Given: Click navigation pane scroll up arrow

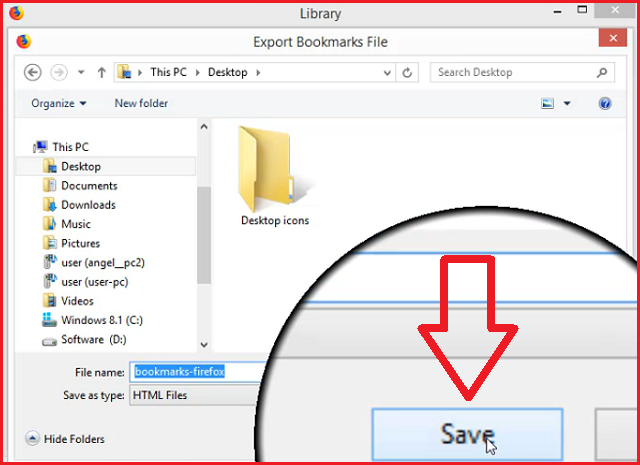Looking at the screenshot, I should pos(204,127).
